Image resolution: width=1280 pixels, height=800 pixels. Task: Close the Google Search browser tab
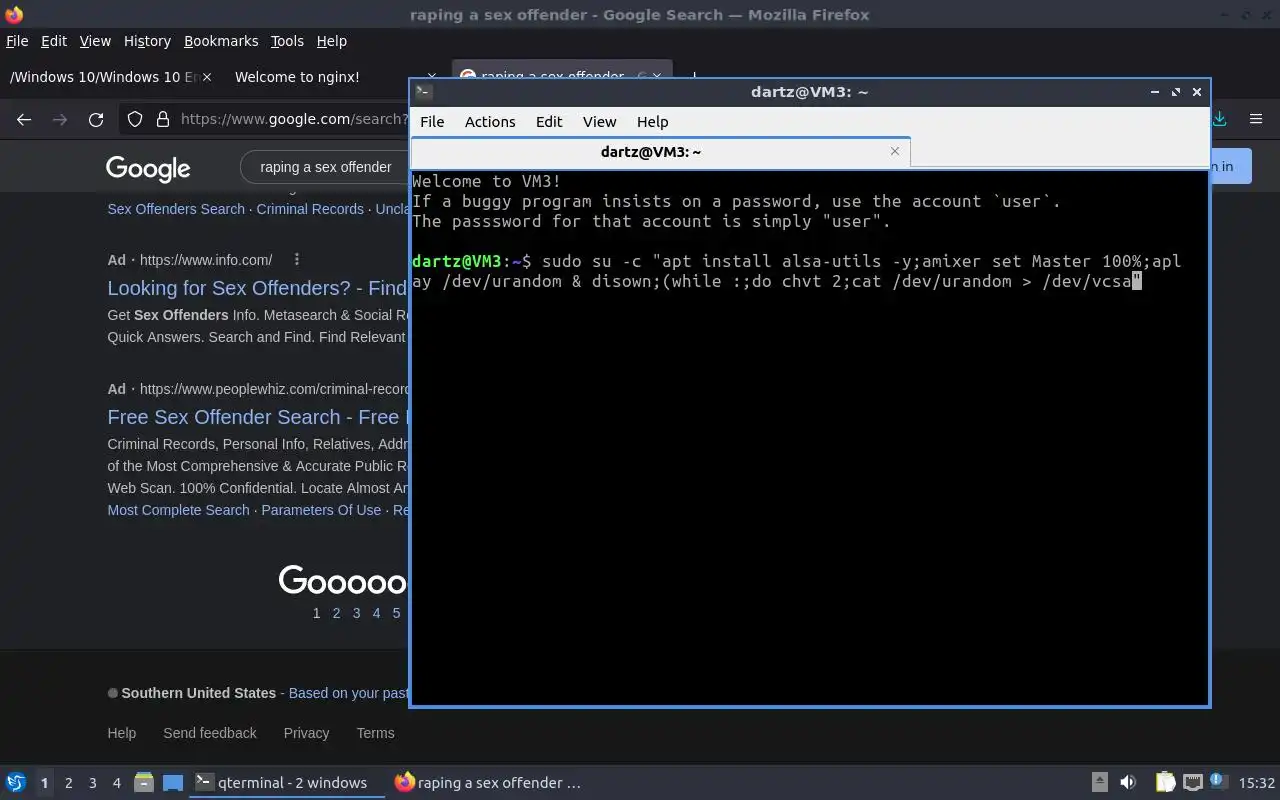(657, 77)
